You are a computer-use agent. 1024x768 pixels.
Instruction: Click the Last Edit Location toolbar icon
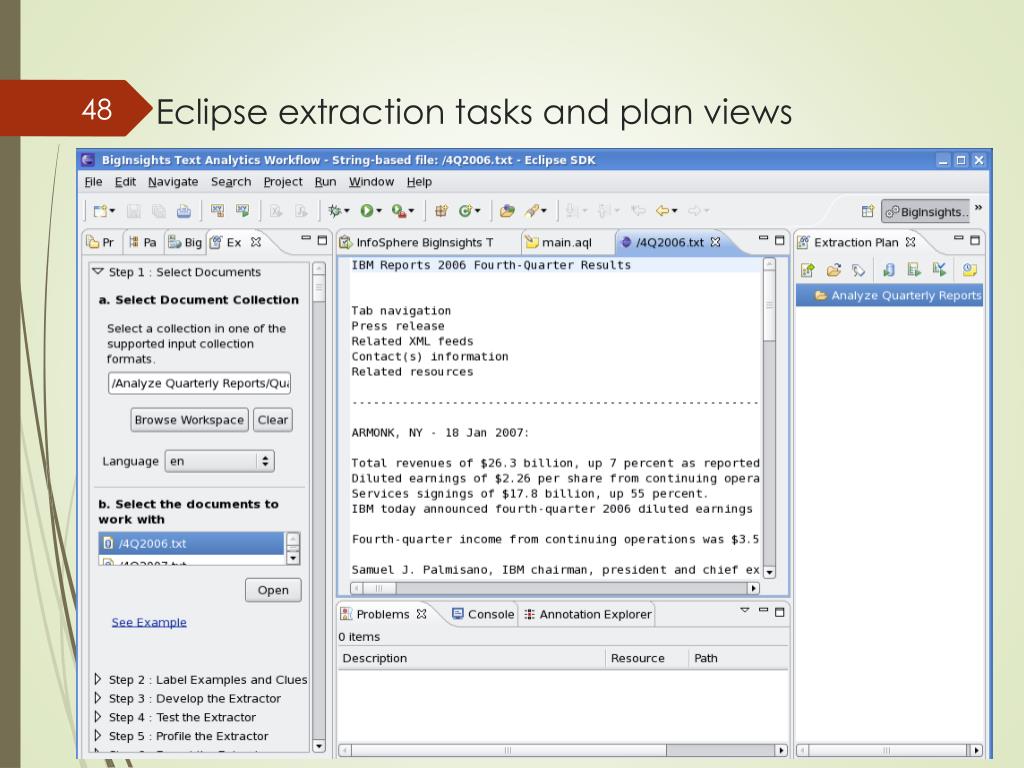[638, 210]
